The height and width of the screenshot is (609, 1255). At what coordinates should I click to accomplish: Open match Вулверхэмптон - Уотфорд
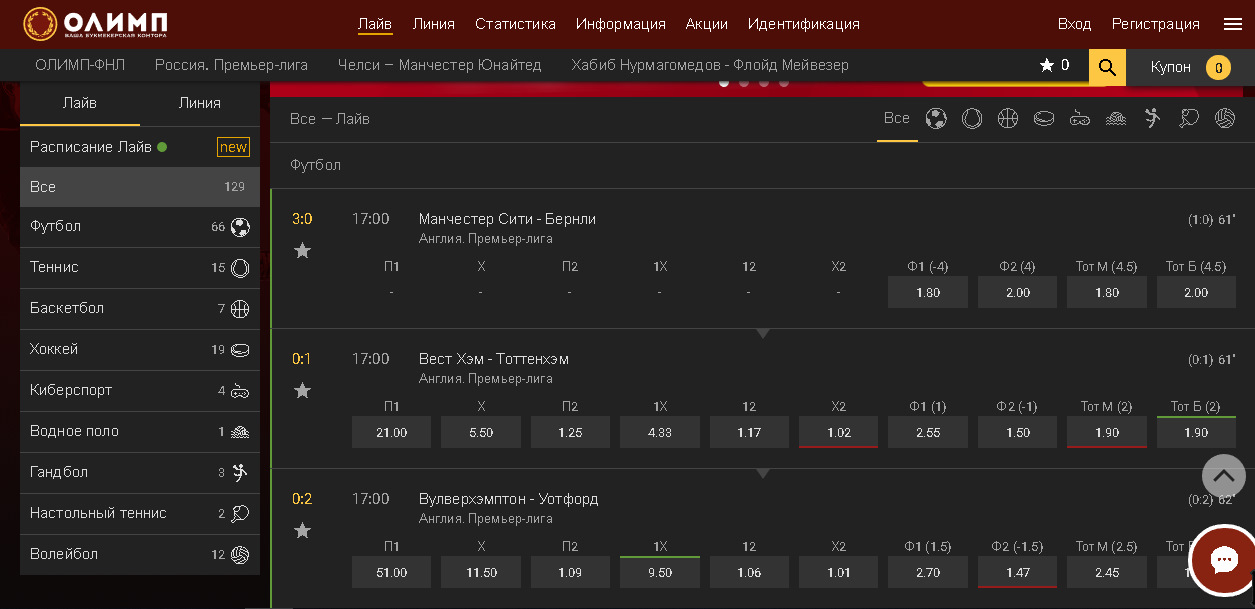509,499
